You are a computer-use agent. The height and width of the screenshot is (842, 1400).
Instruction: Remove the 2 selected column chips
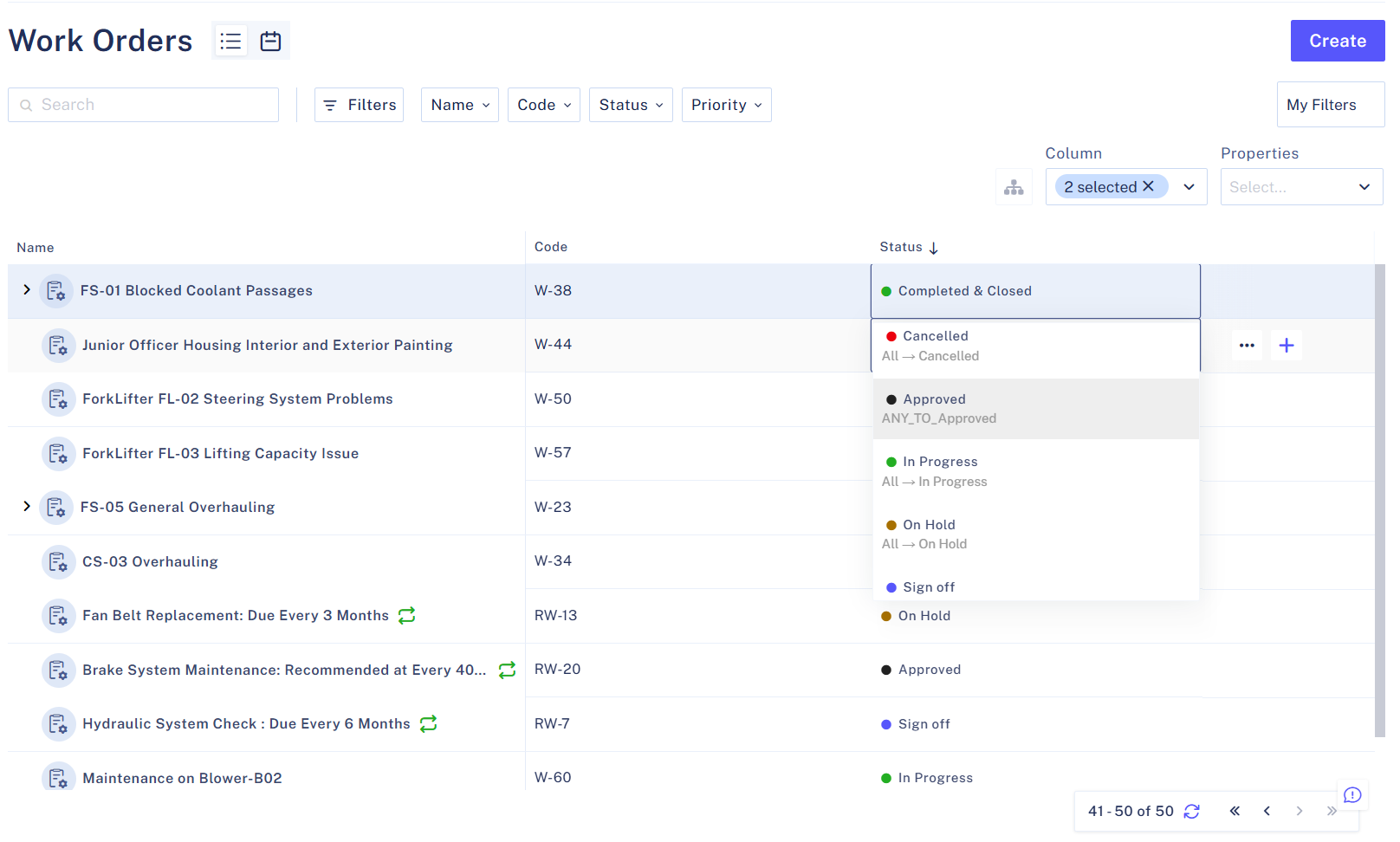(x=1149, y=186)
